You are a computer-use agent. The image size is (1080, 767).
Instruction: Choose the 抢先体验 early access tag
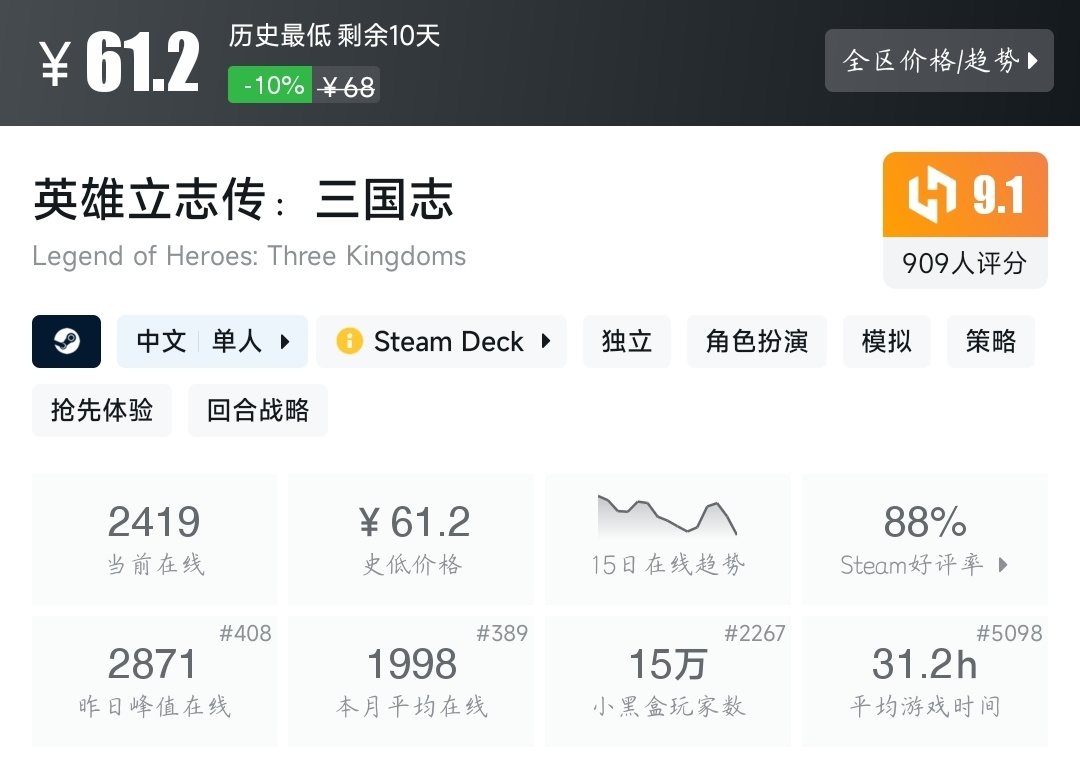click(x=102, y=410)
